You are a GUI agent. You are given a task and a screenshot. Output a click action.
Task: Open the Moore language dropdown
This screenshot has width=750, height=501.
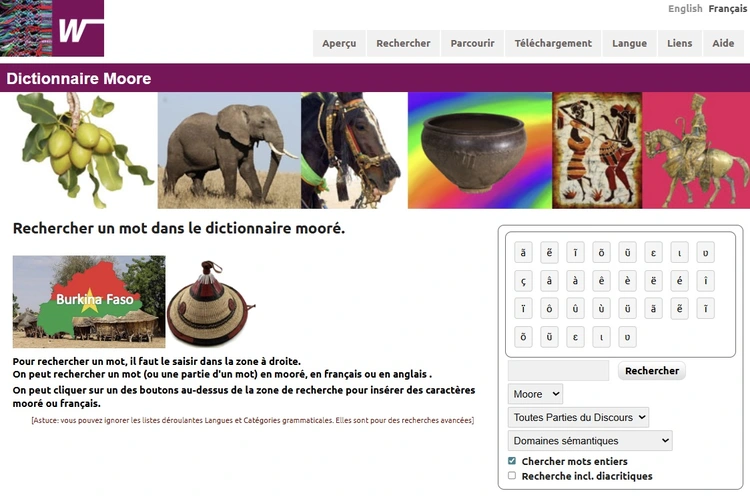[x=535, y=395]
